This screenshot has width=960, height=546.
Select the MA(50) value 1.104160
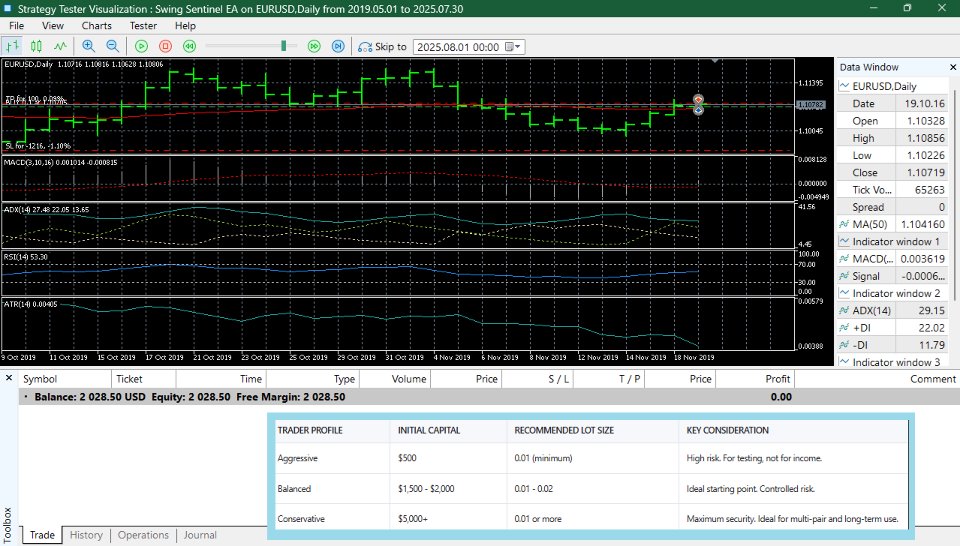923,224
